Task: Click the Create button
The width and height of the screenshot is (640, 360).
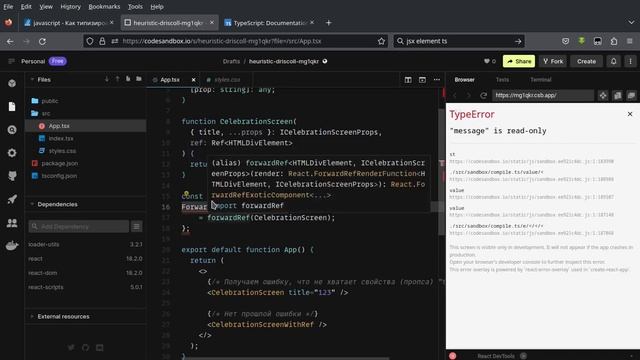Action: [x=586, y=61]
